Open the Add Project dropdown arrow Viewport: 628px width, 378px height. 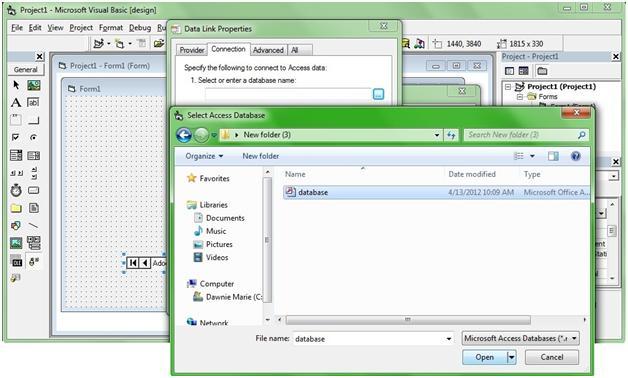pyautogui.click(x=109, y=43)
